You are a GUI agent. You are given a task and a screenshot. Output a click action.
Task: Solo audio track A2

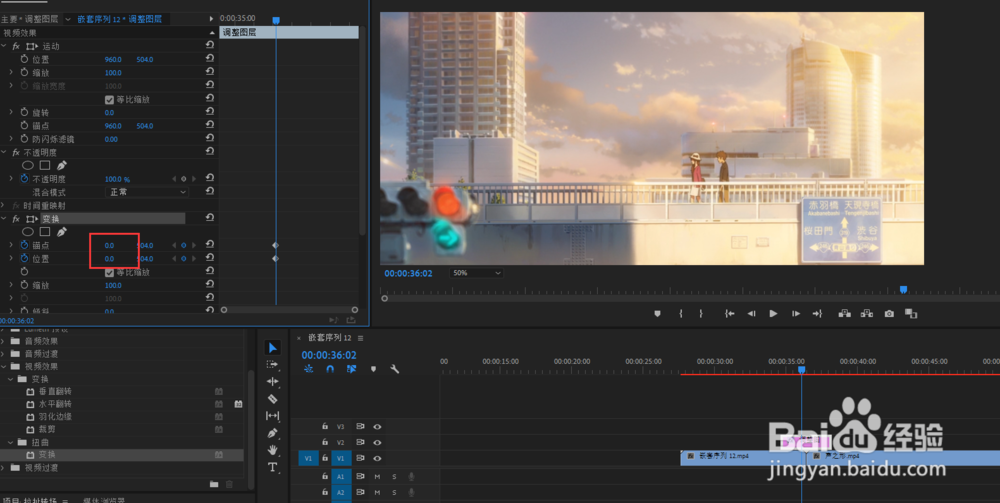394,493
